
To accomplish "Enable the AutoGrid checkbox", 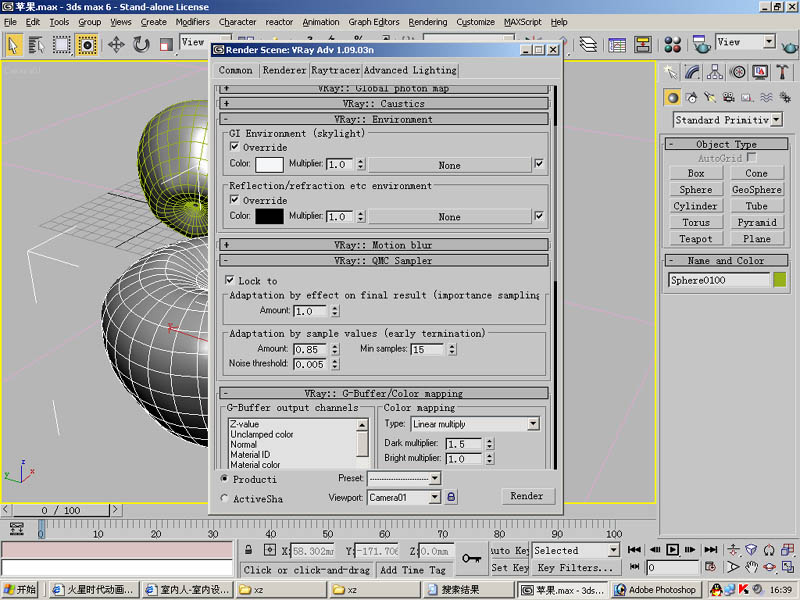I will pos(751,157).
